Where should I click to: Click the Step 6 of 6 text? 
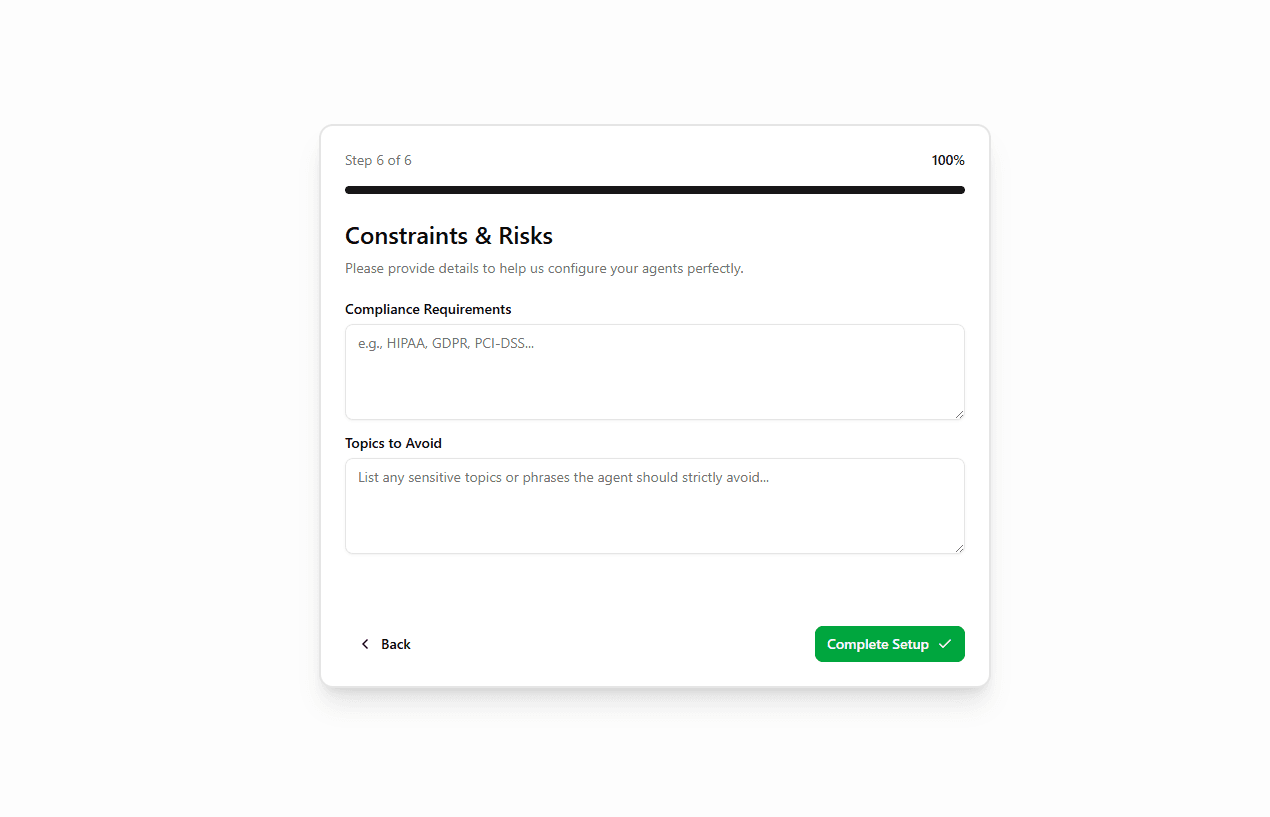click(x=378, y=160)
